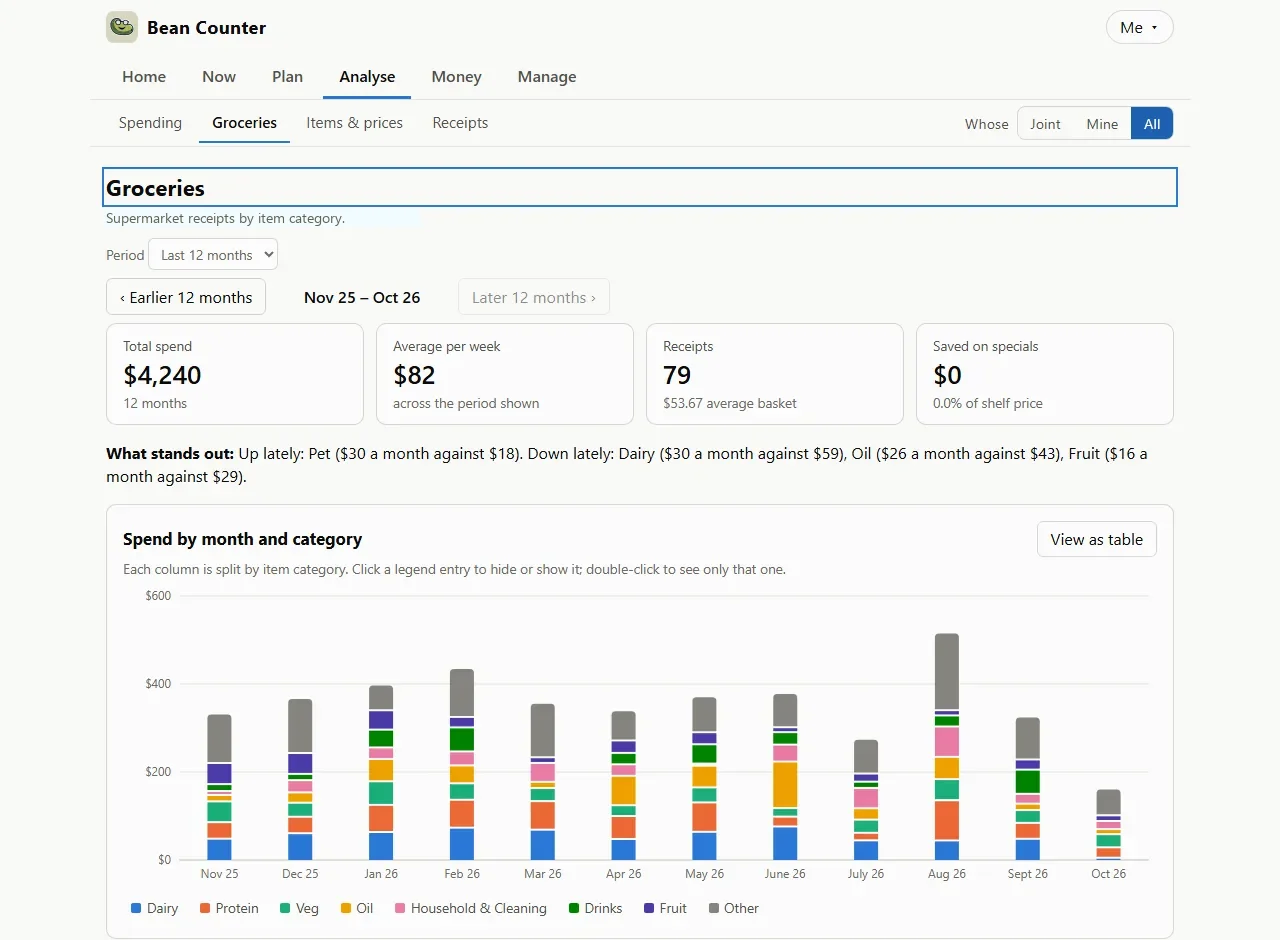This screenshot has width=1280, height=940.
Task: Toggle the Veg legend entry
Action: (x=299, y=908)
